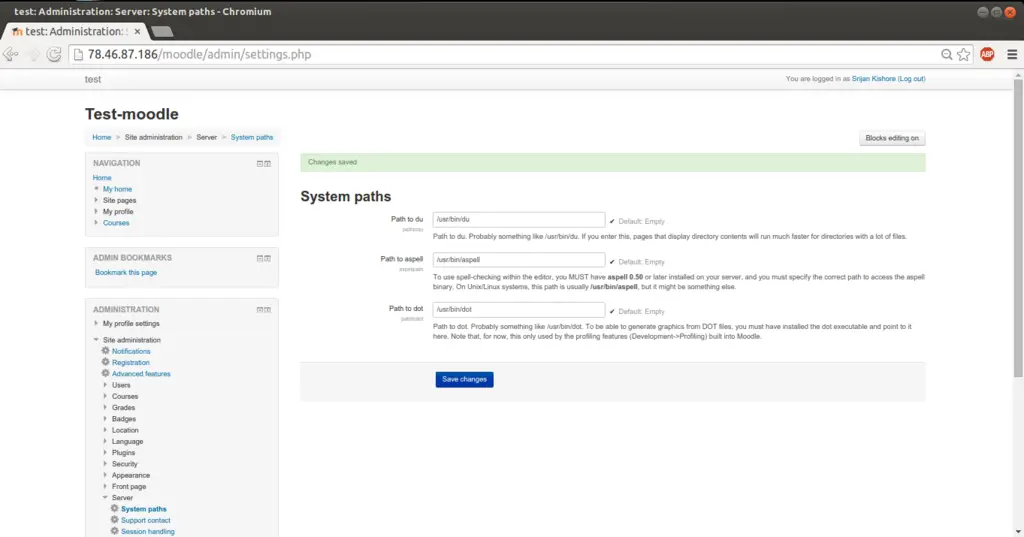Click the gear icon beside Session handling
Viewport: 1024px width, 537px height.
(114, 531)
